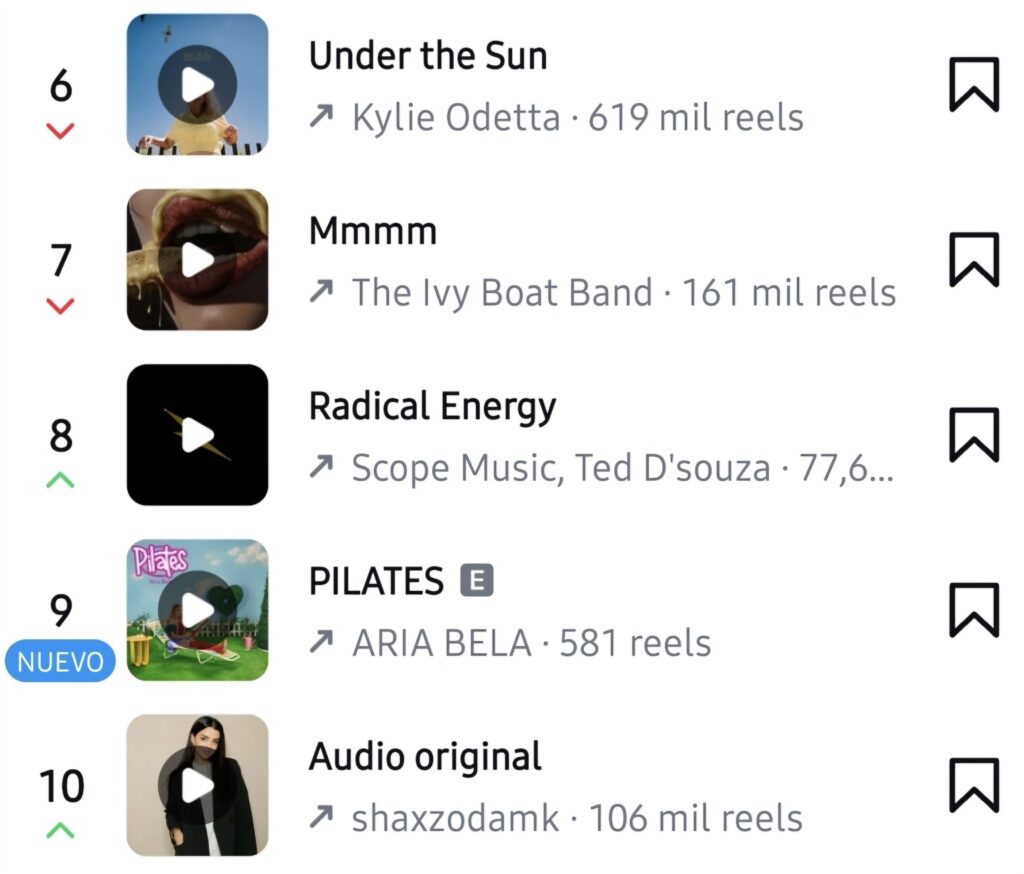The width and height of the screenshot is (1024, 874).
Task: Click the trending arrow beside shaxzodamk
Action: (321, 817)
